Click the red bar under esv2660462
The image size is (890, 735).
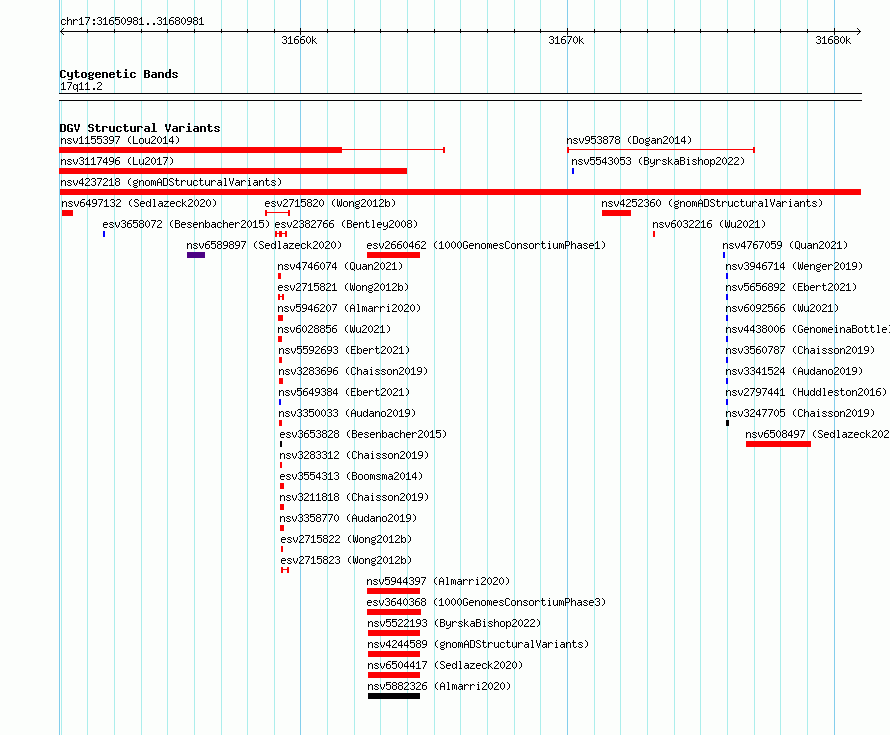393,255
